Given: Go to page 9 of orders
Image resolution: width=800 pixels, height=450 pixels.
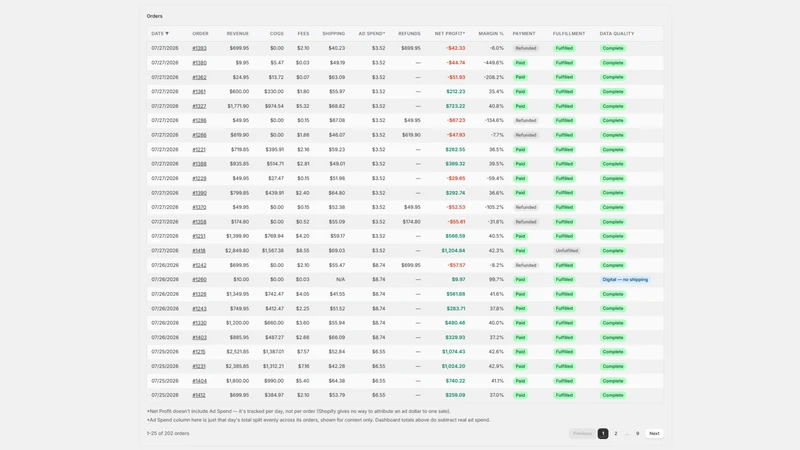Looking at the screenshot, I should [637, 433].
